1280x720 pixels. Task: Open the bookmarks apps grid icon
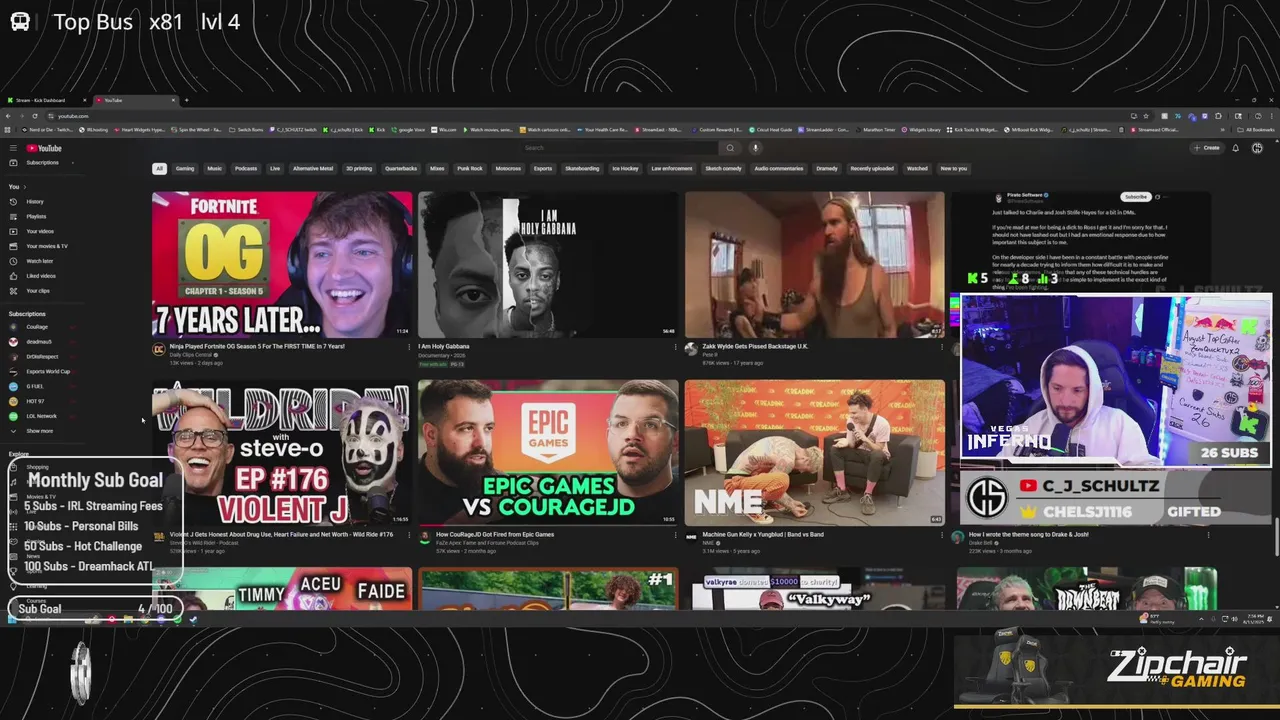click(x=9, y=130)
